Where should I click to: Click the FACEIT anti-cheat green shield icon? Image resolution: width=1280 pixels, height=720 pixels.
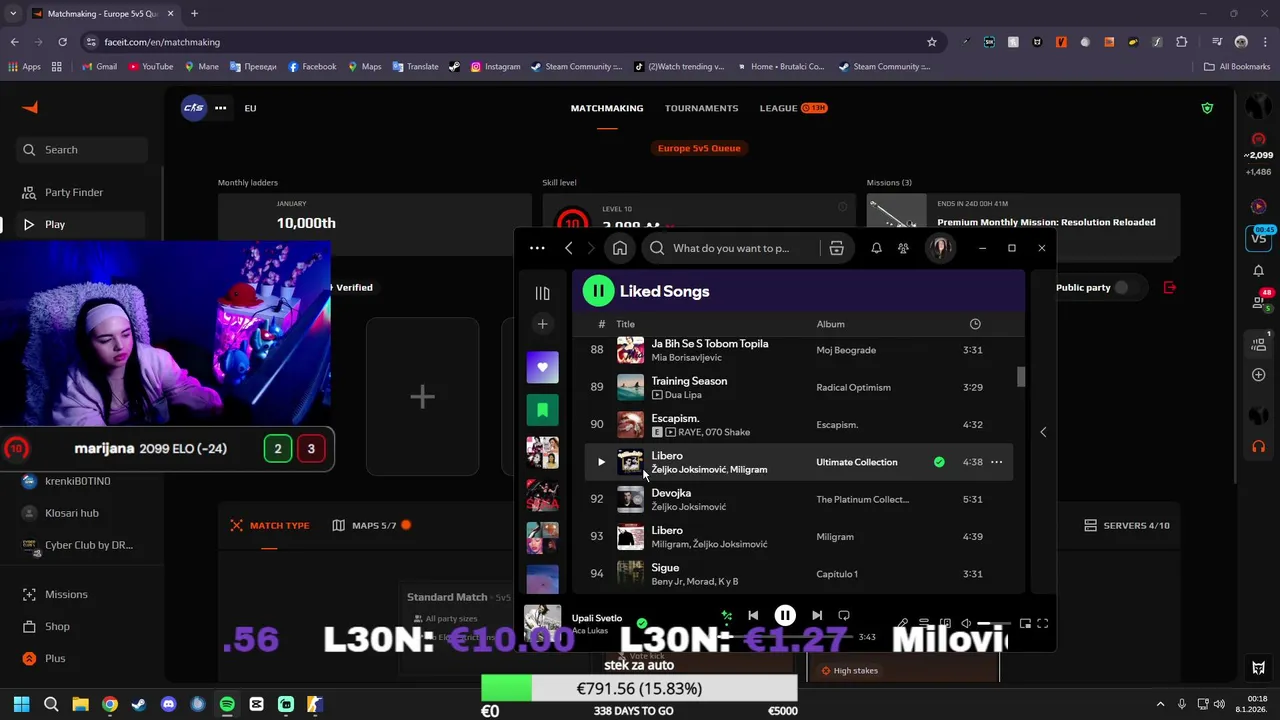point(1207,108)
